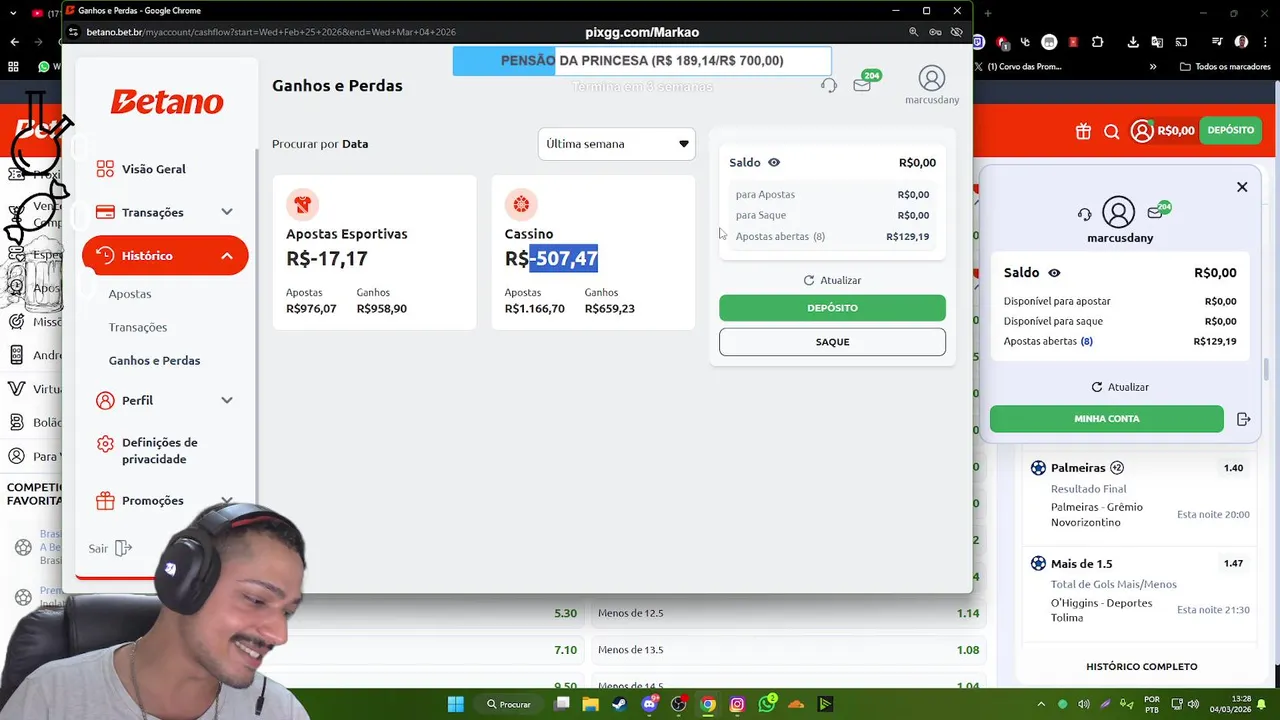Viewport: 1280px width, 720px height.
Task: Expand the Transações sidebar section
Action: tap(227, 212)
